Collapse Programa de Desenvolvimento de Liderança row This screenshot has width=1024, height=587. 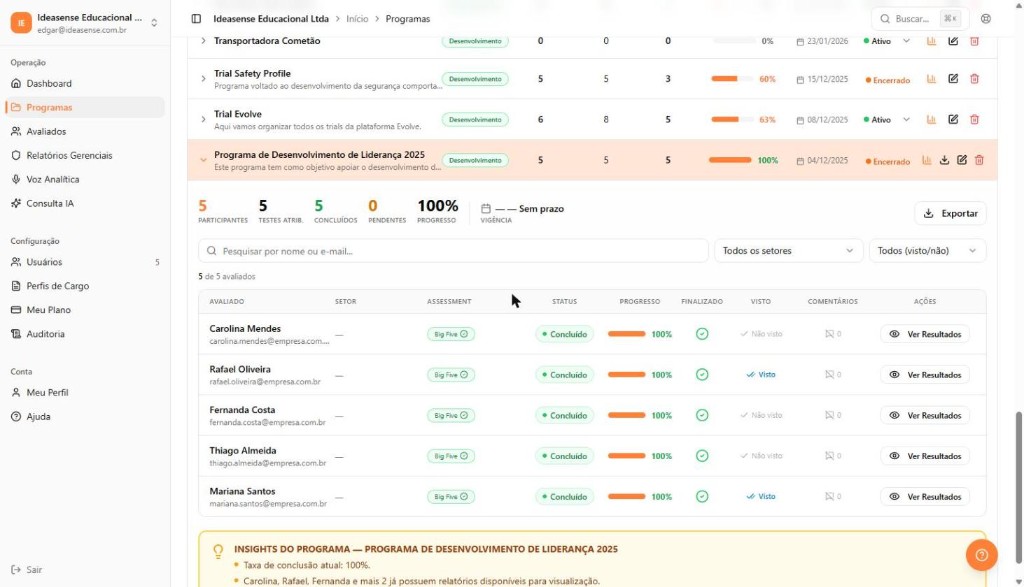[203, 160]
